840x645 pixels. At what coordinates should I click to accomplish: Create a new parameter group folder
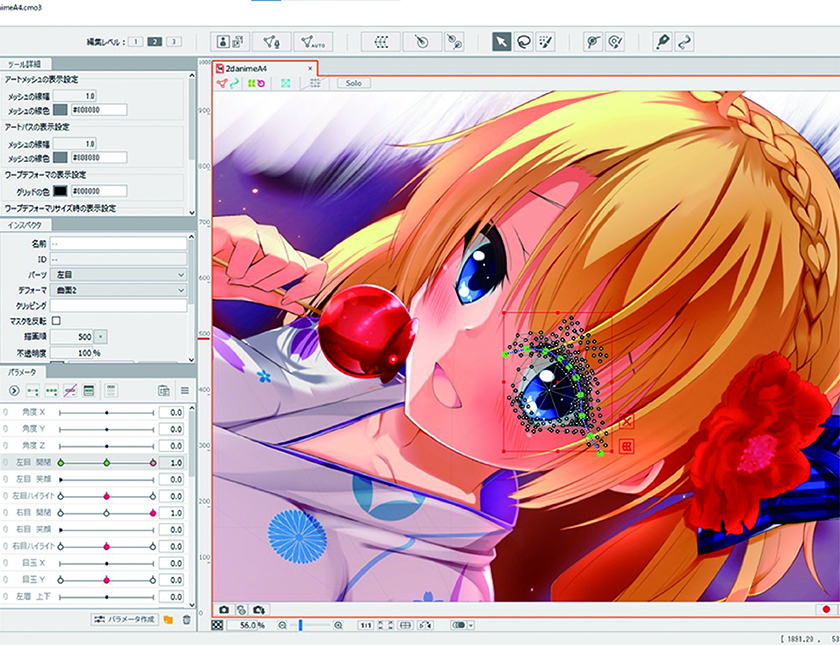coord(168,620)
